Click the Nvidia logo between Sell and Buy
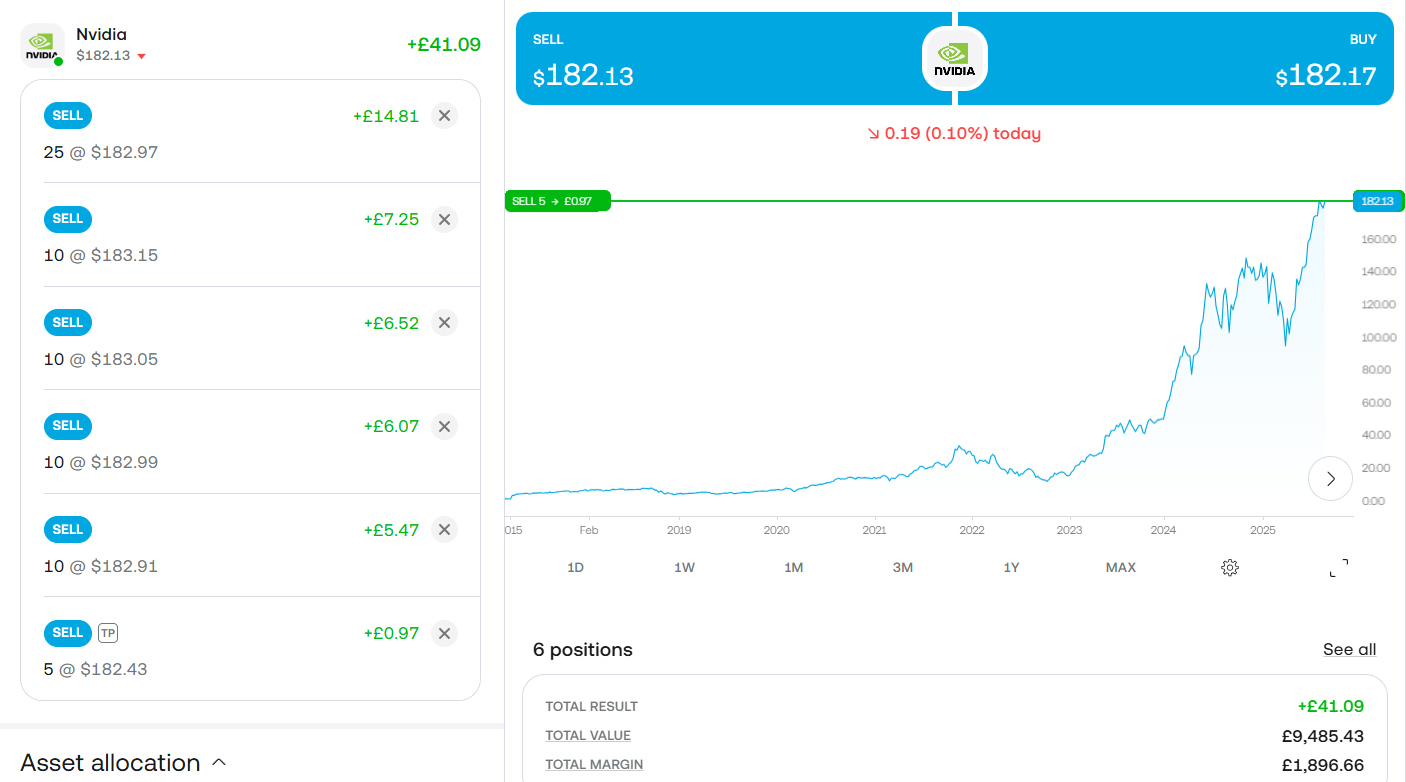Screen dimensions: 1406x782 click(x=955, y=58)
